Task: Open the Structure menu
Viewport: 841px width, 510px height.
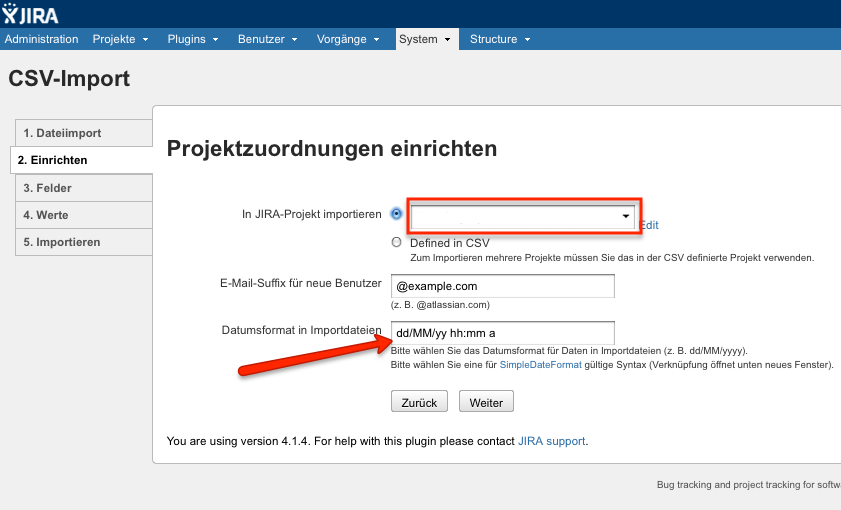Action: pos(500,39)
